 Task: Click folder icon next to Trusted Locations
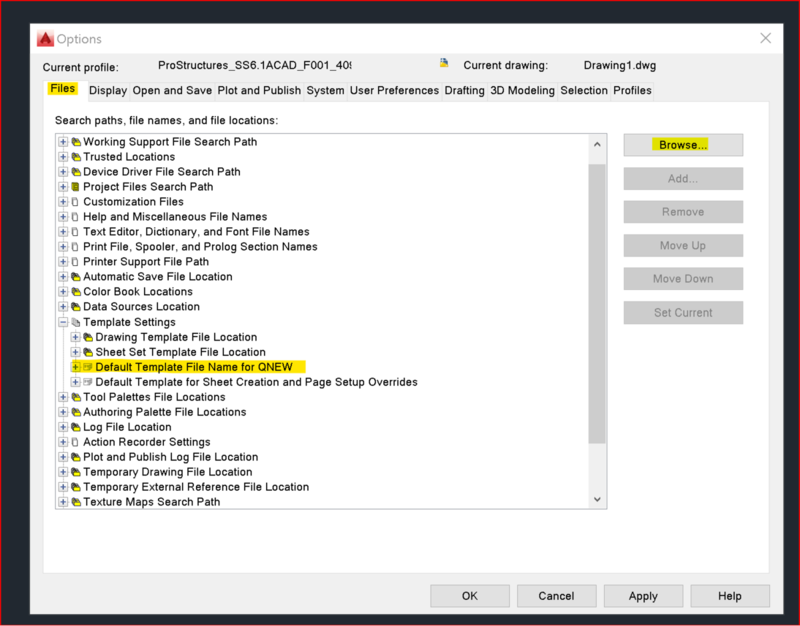pos(76,157)
